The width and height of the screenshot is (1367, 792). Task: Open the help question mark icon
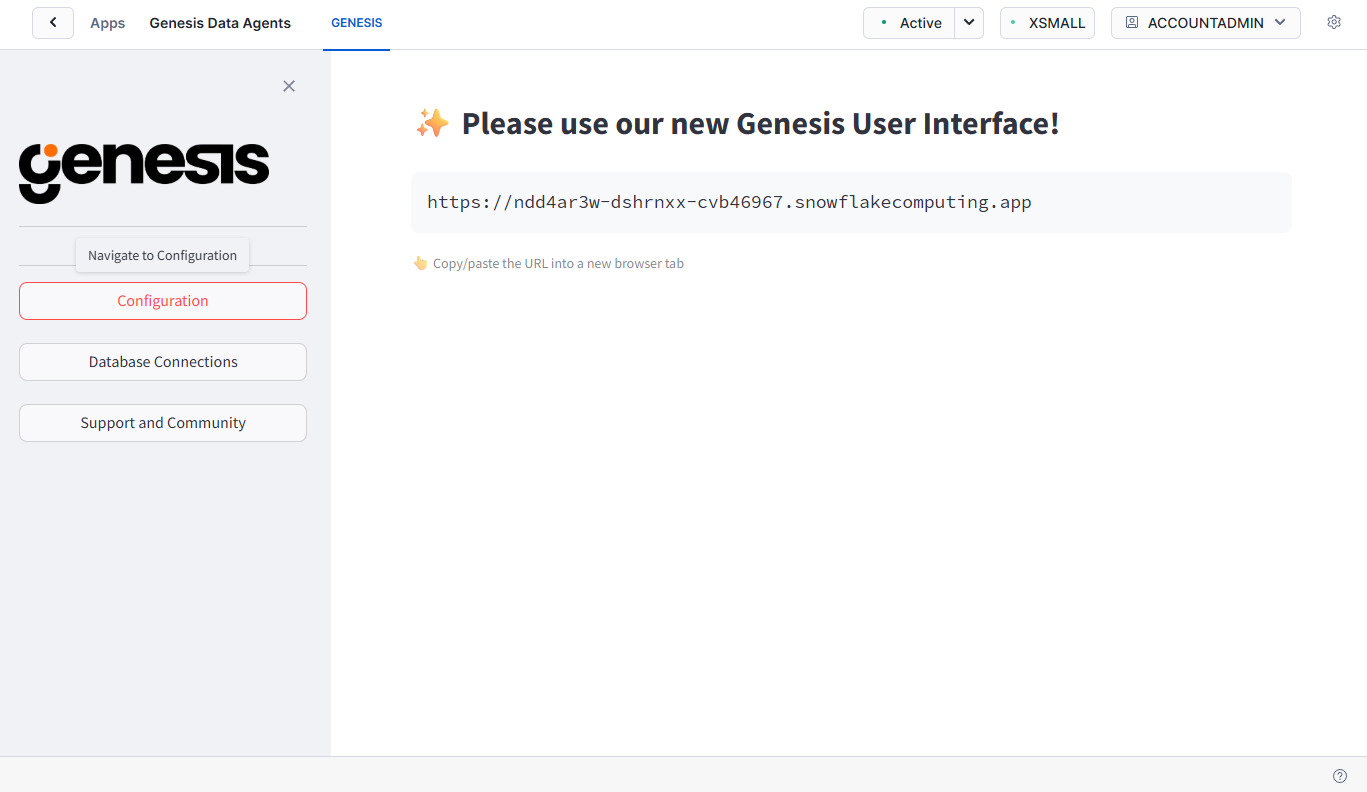pos(1340,776)
